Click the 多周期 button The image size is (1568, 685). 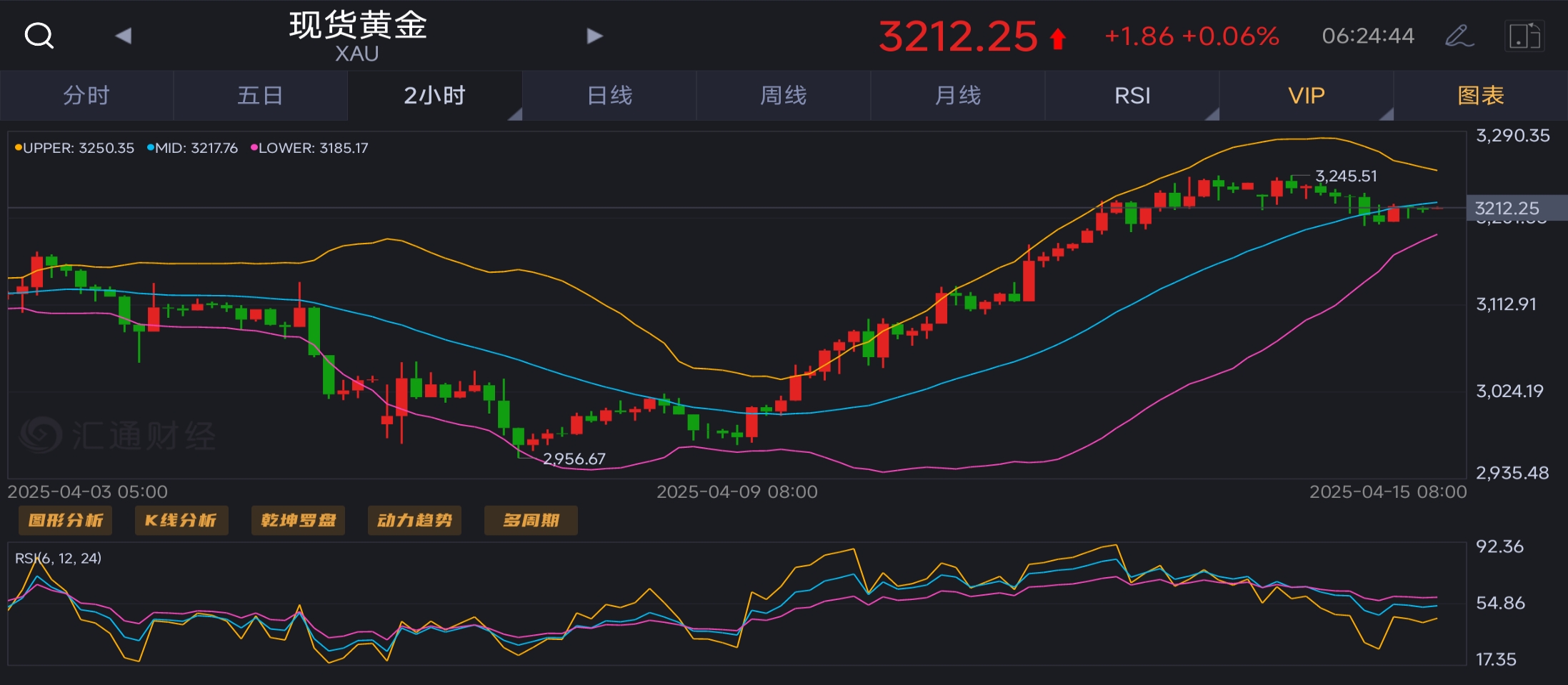[x=531, y=520]
